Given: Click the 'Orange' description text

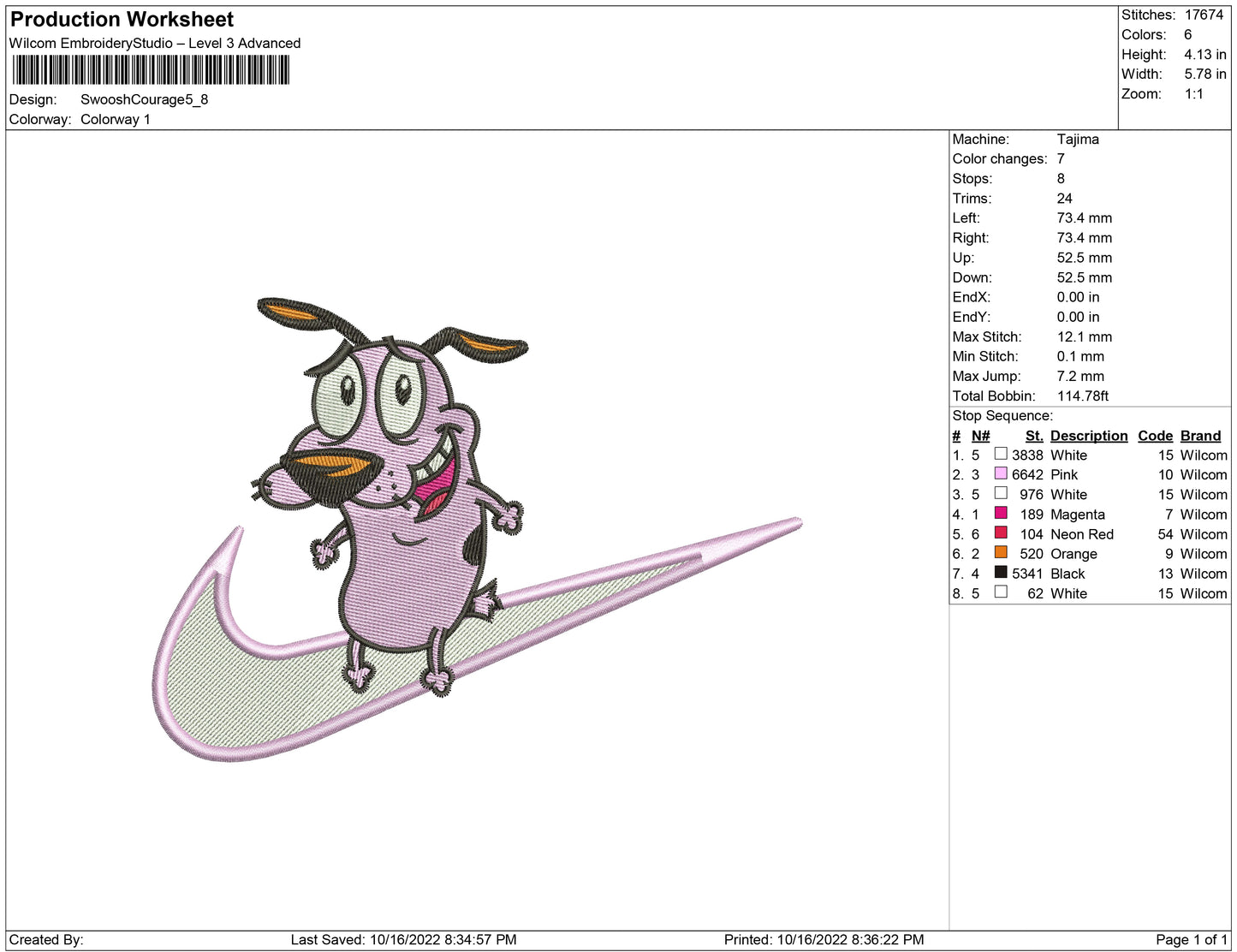Looking at the screenshot, I should pos(1073,554).
